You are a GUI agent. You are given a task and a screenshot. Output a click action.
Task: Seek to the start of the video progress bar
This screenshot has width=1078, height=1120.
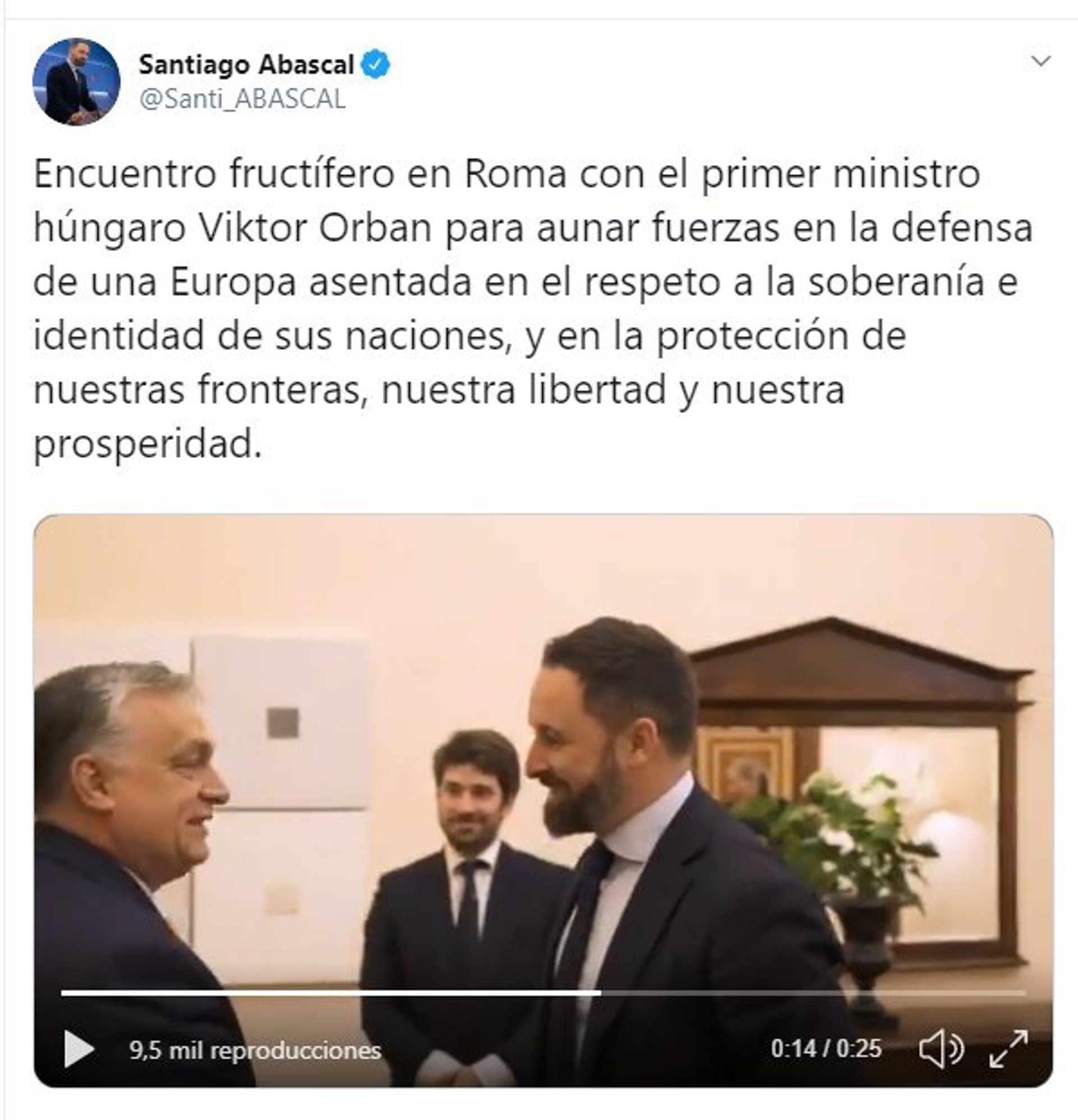pos(63,993)
